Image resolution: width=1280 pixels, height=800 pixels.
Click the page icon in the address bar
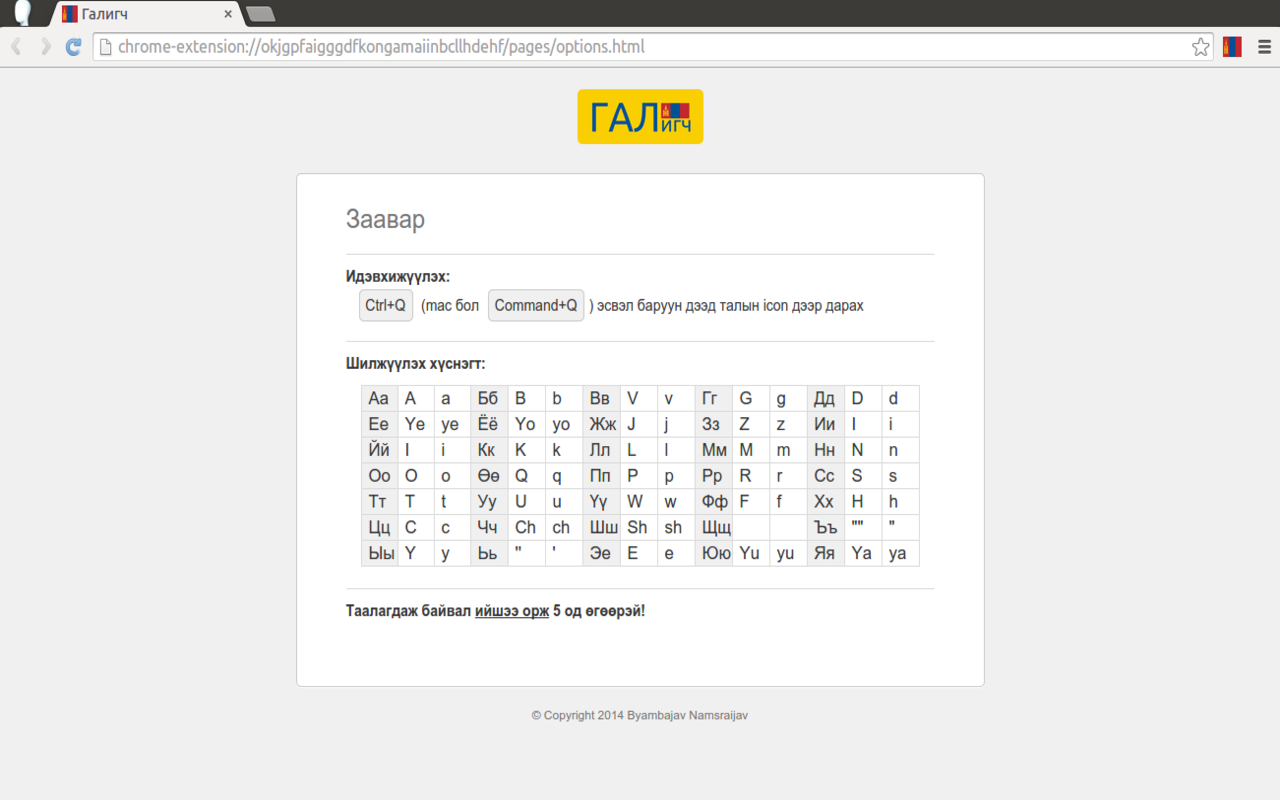tap(105, 47)
